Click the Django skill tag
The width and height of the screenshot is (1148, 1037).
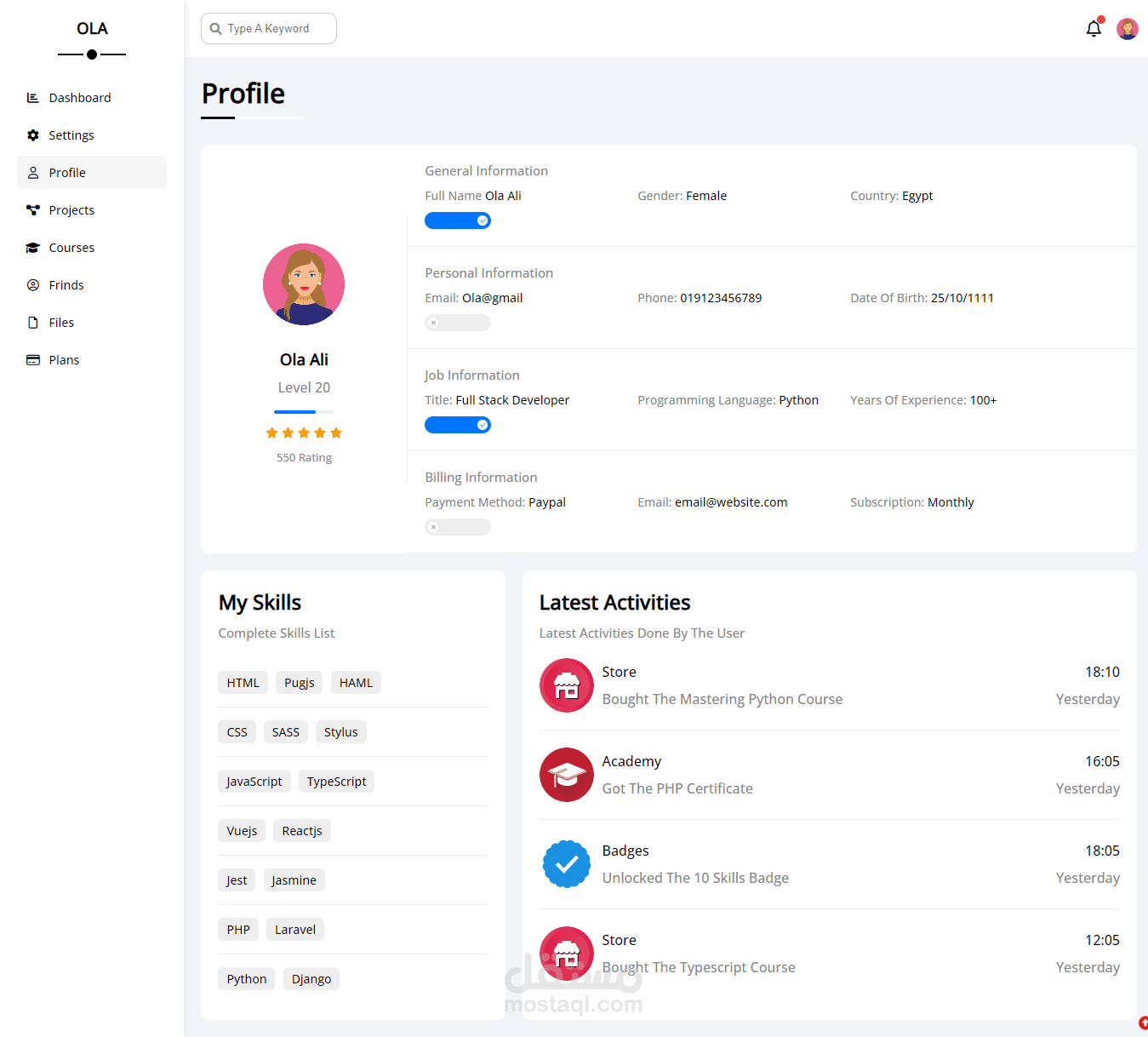(311, 979)
